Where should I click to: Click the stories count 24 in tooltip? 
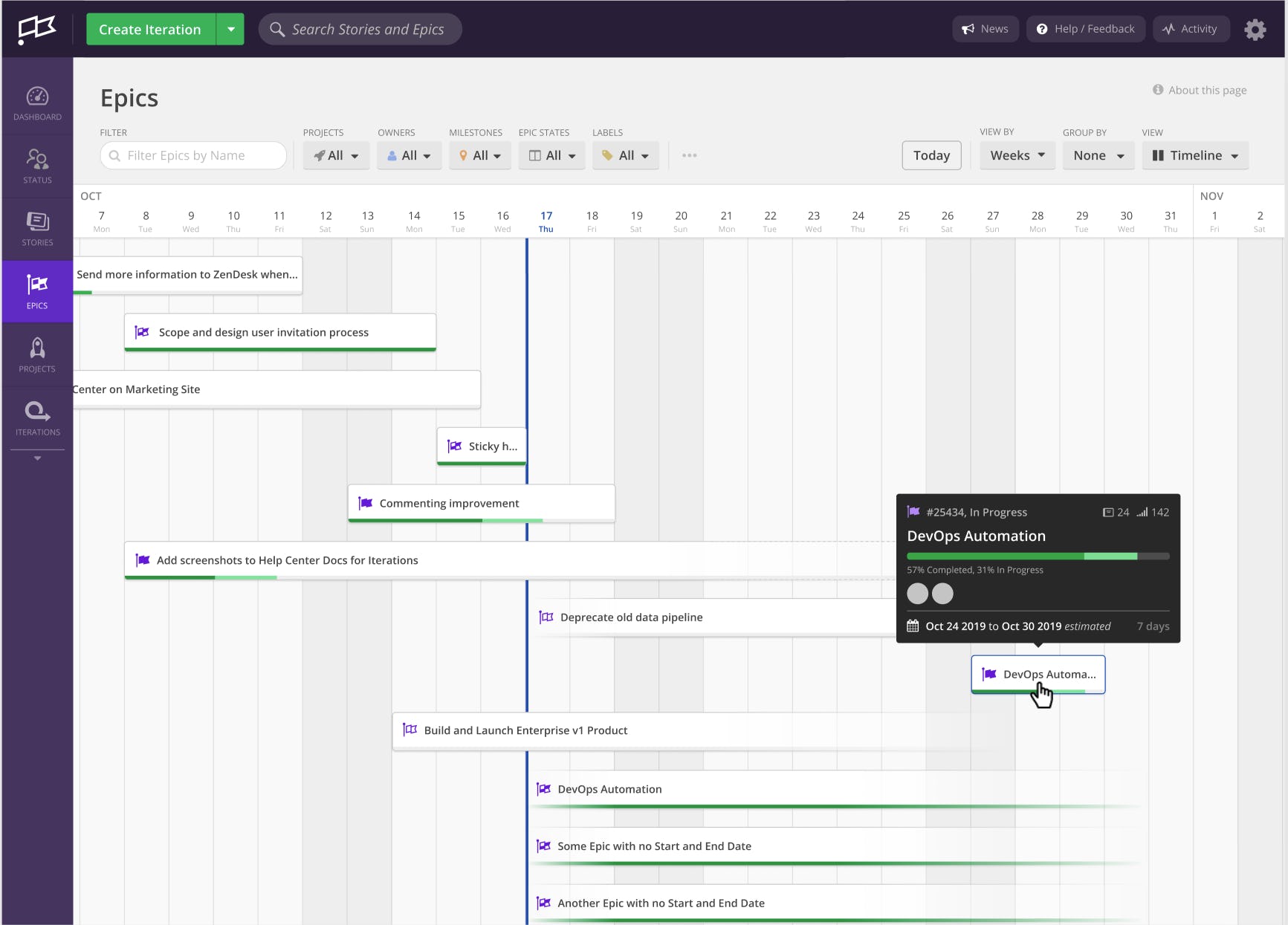[1116, 512]
